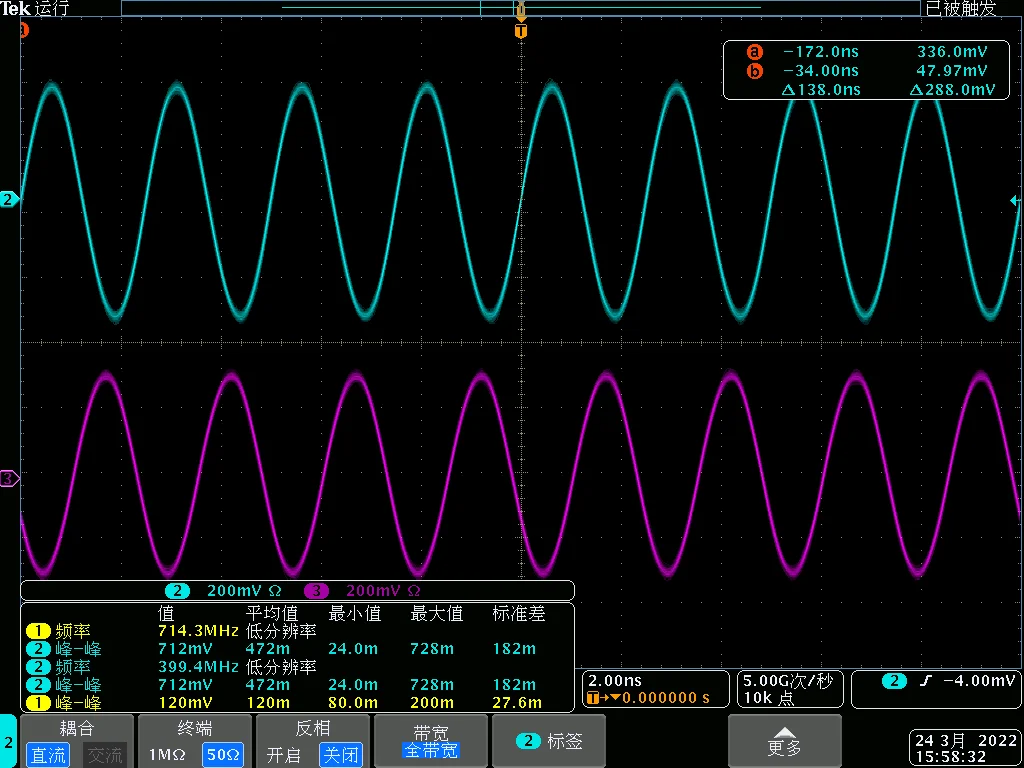The height and width of the screenshot is (768, 1024).
Task: Click the 5.00G次/秒 sample rate readout
Action: [x=788, y=681]
